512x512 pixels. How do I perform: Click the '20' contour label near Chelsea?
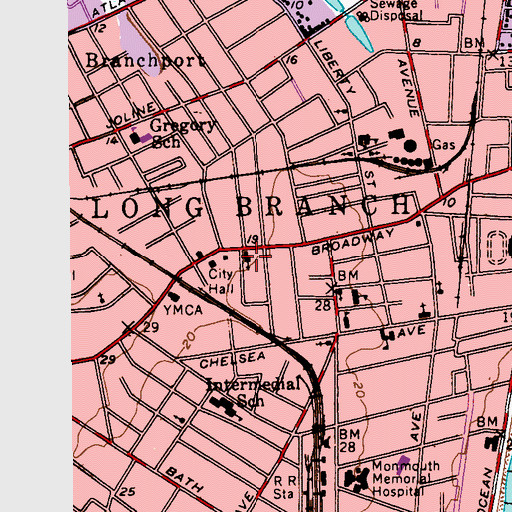coord(189,341)
